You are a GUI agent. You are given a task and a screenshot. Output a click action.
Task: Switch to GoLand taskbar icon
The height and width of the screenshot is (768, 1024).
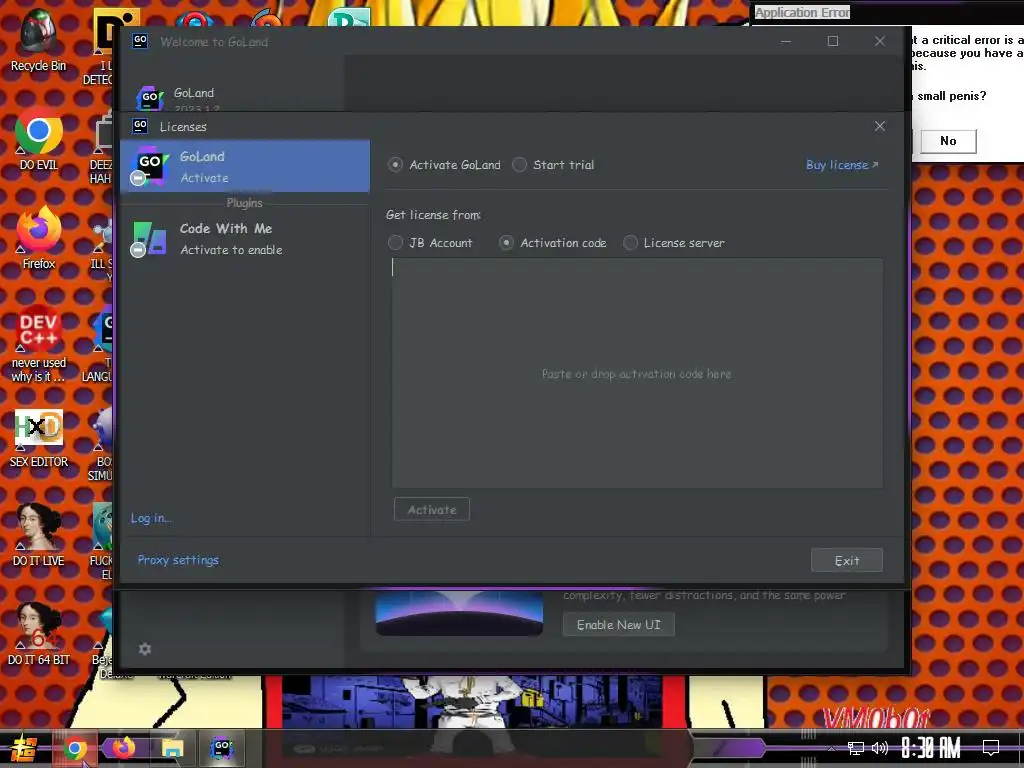pyautogui.click(x=222, y=748)
